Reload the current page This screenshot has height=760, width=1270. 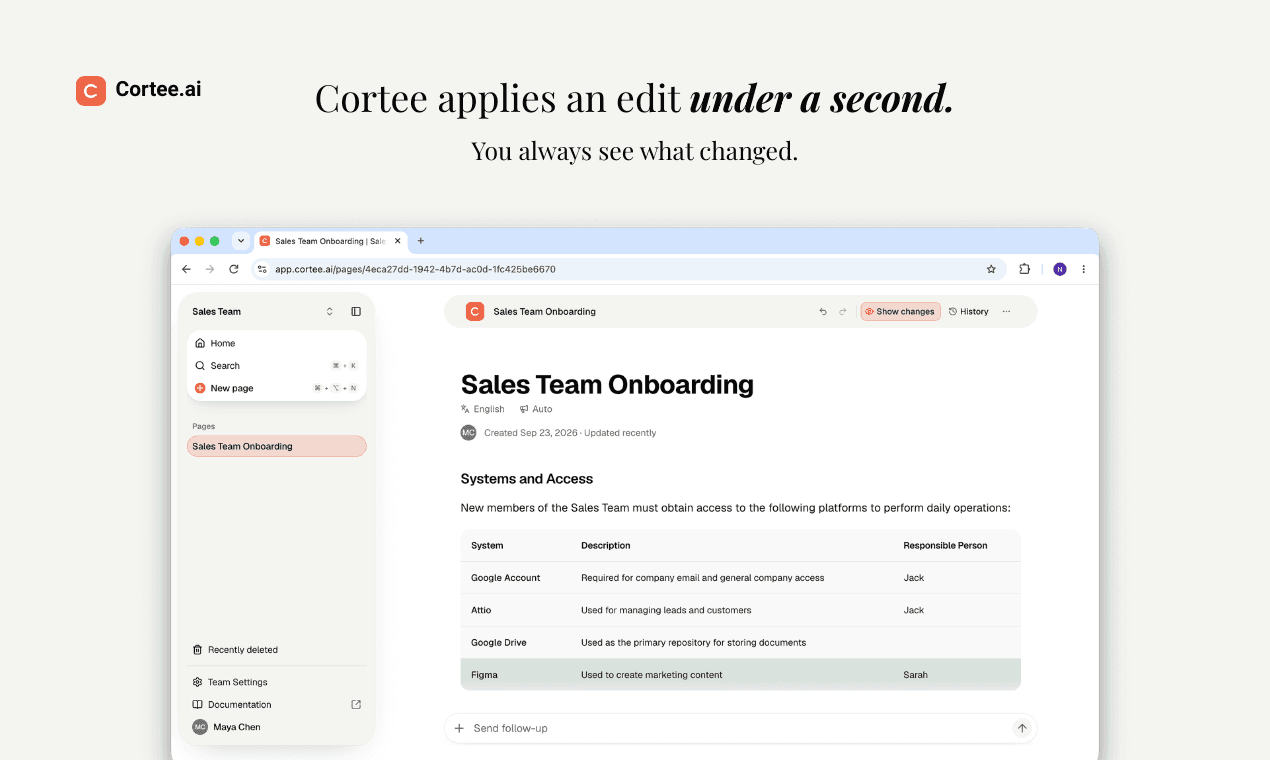tap(234, 269)
